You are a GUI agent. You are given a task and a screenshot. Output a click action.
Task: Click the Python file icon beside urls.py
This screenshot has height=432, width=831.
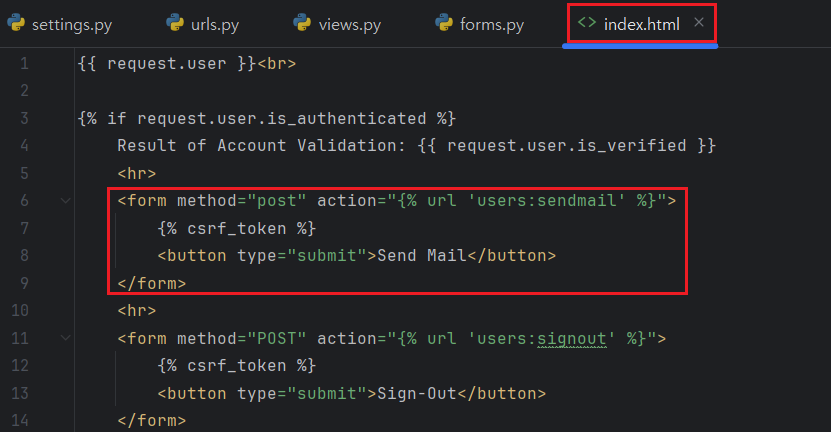pyautogui.click(x=159, y=23)
